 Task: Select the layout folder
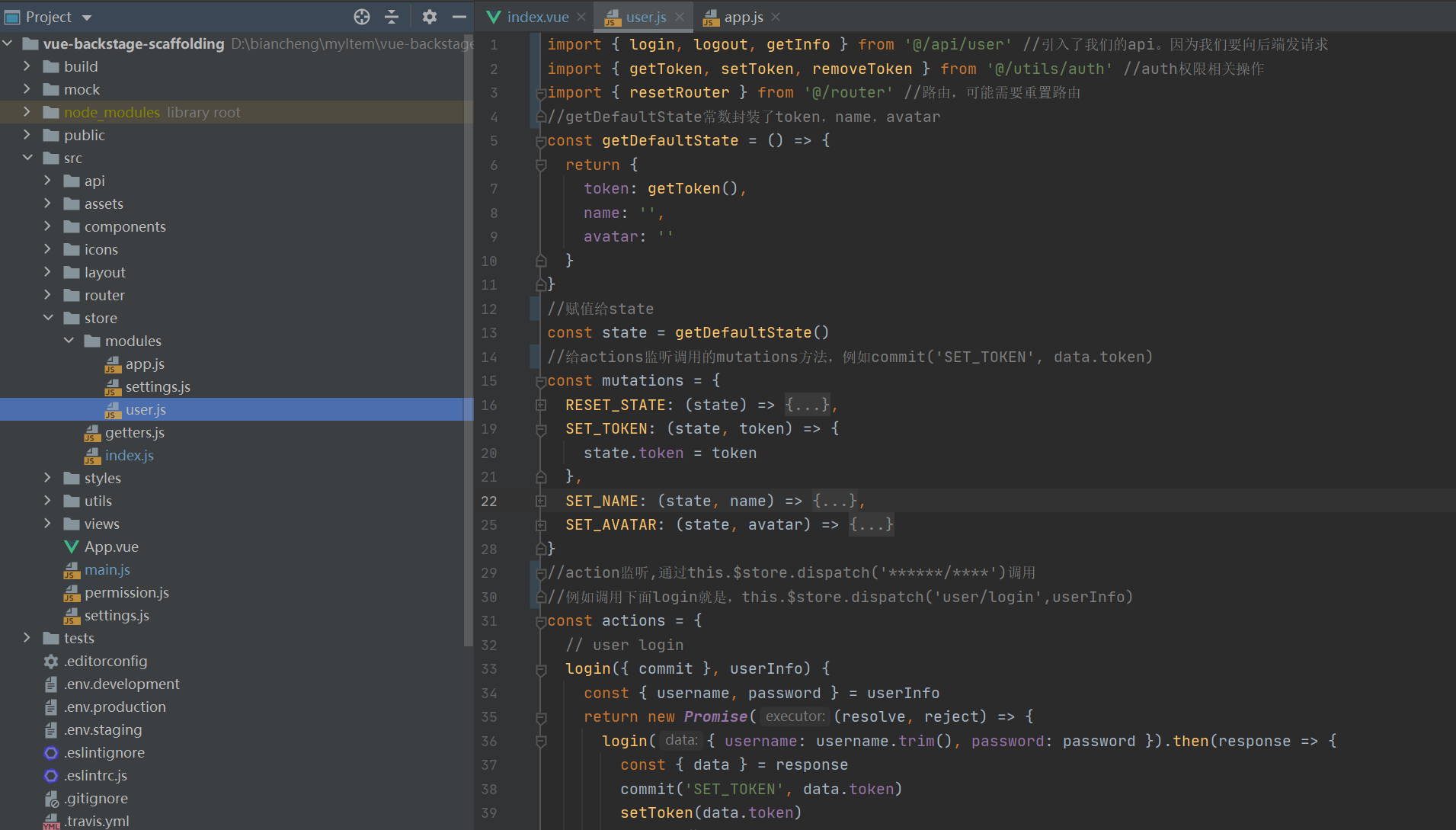click(105, 272)
